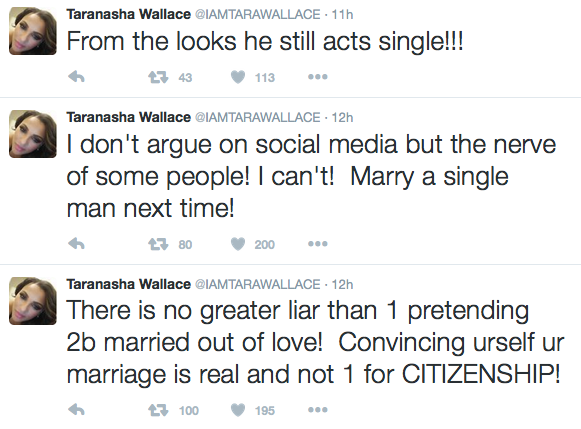Click profile avatar on the third tweet
The height and width of the screenshot is (429, 581).
click(x=33, y=301)
